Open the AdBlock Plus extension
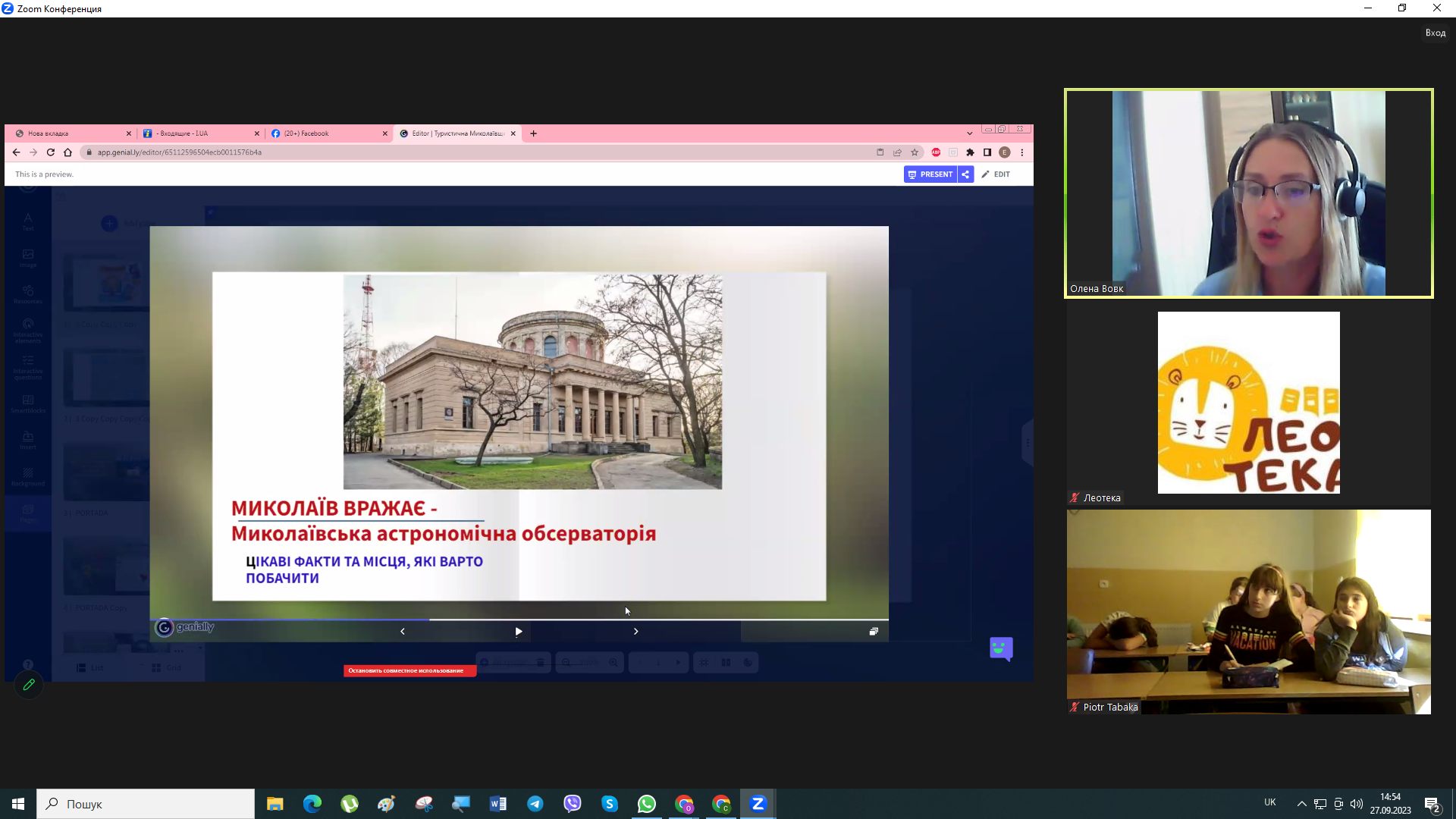 (936, 152)
